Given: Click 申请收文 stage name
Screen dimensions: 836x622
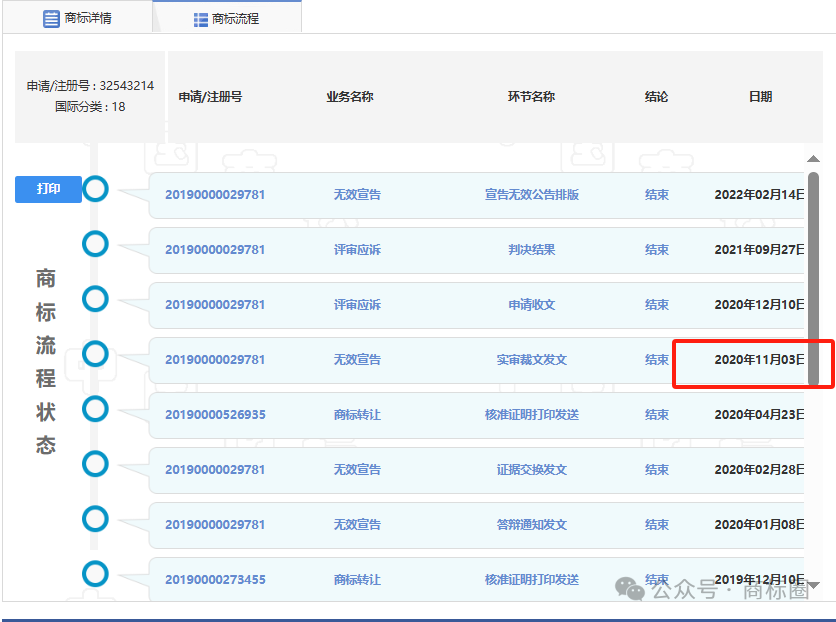Looking at the screenshot, I should coord(532,304).
